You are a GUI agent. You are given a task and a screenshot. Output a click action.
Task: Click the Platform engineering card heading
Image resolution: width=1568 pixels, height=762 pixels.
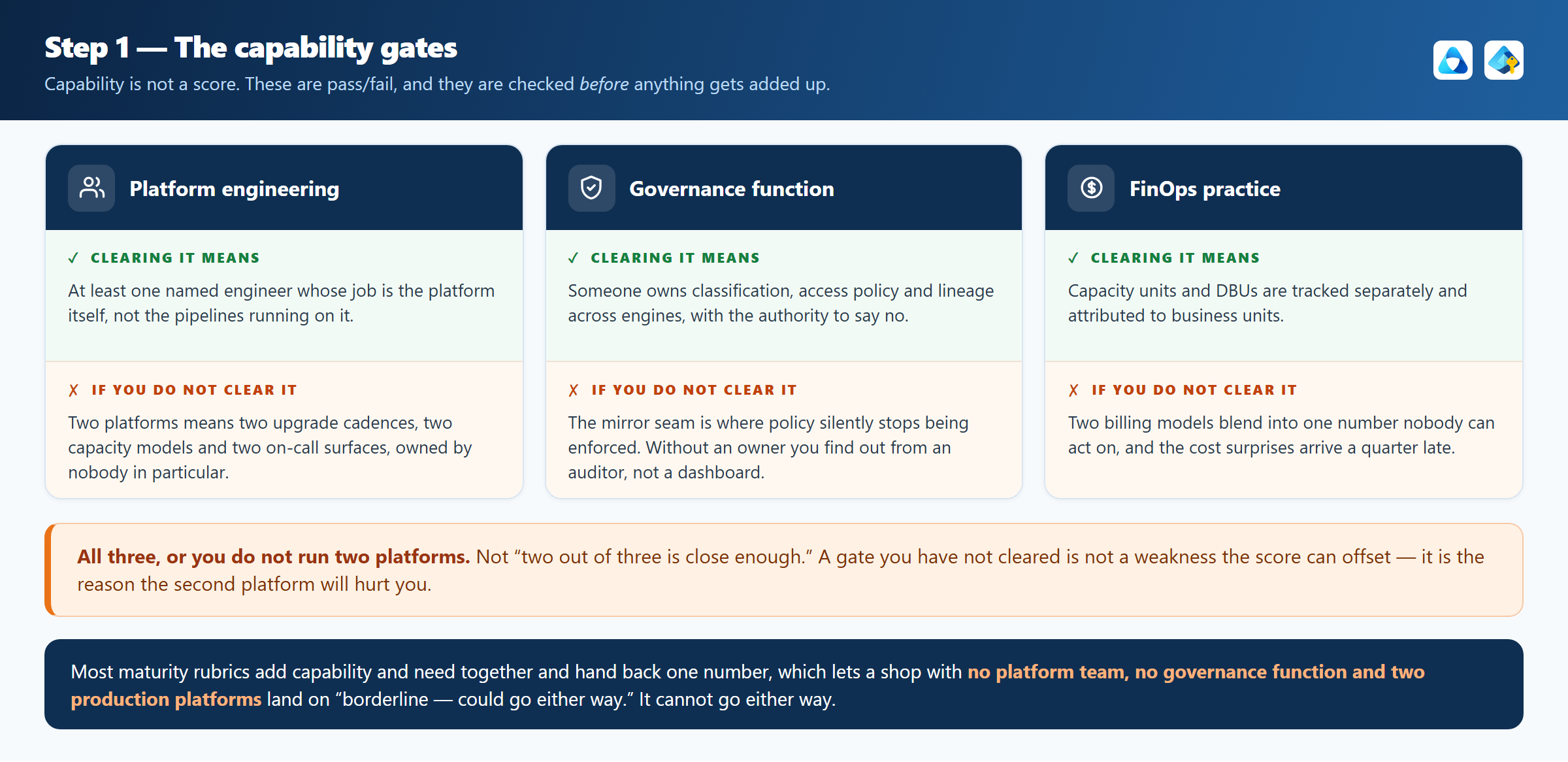point(235,189)
